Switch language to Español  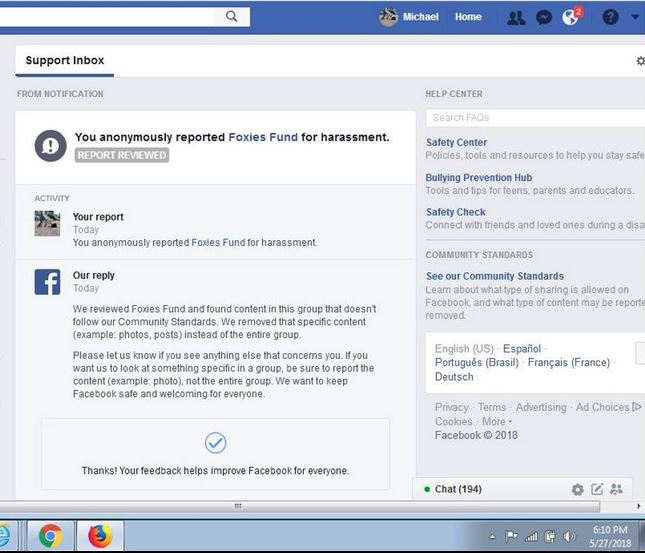tap(522, 349)
